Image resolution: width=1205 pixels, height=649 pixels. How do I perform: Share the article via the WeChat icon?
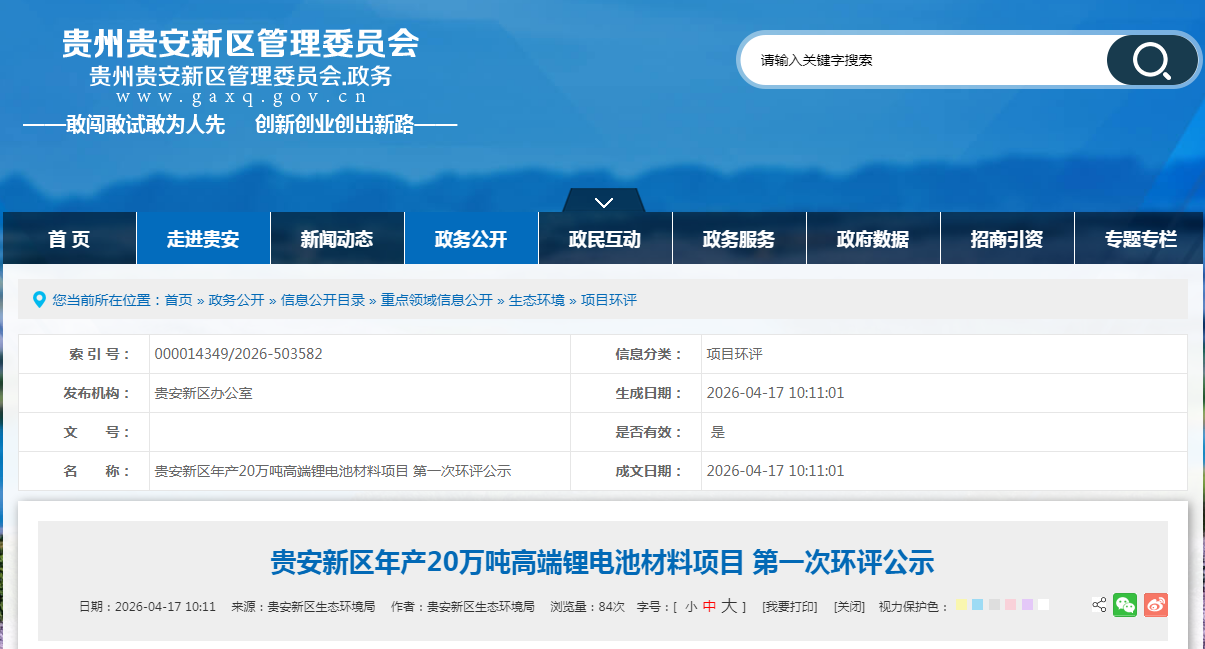(x=1125, y=605)
